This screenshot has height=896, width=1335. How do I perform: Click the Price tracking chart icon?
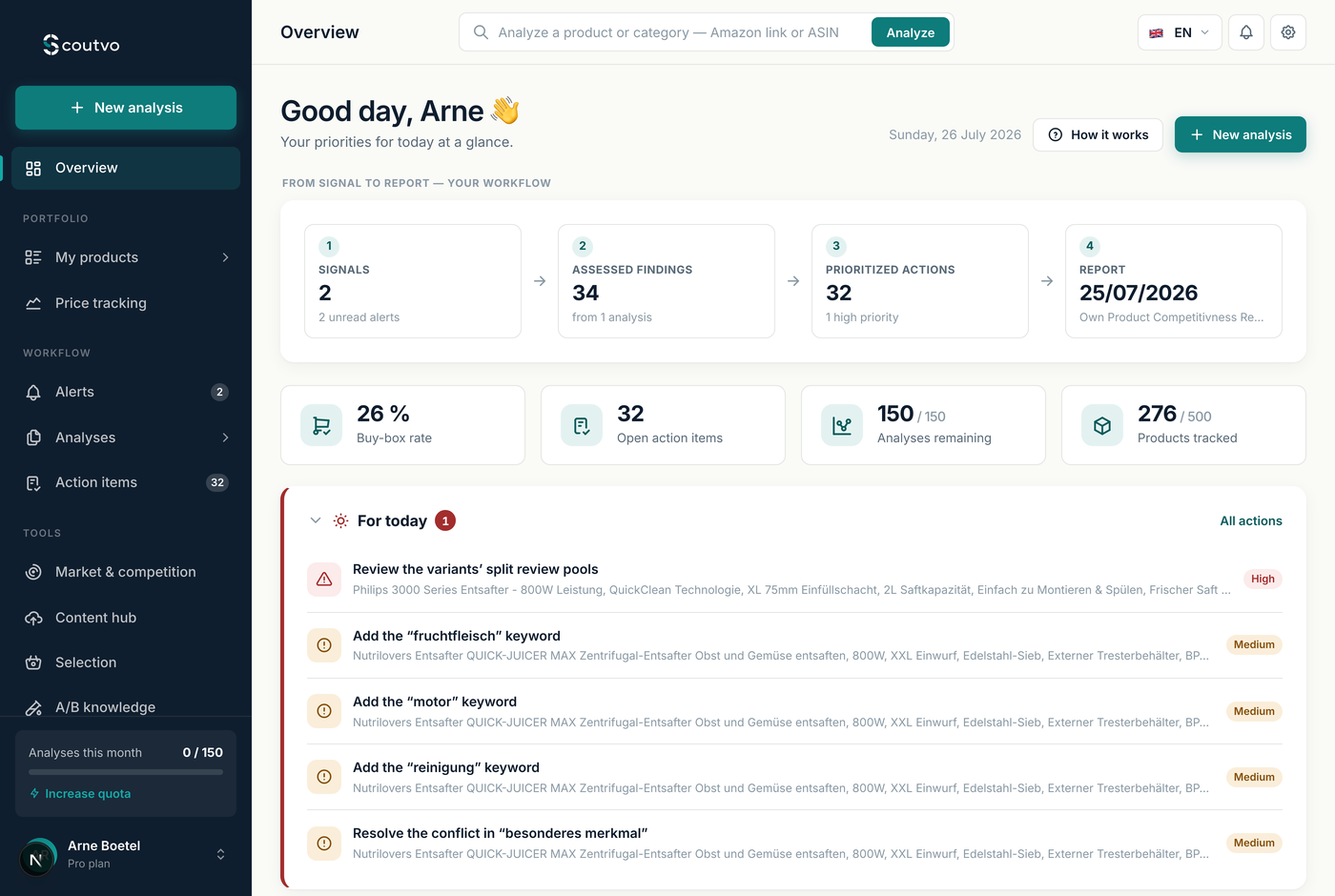(33, 303)
